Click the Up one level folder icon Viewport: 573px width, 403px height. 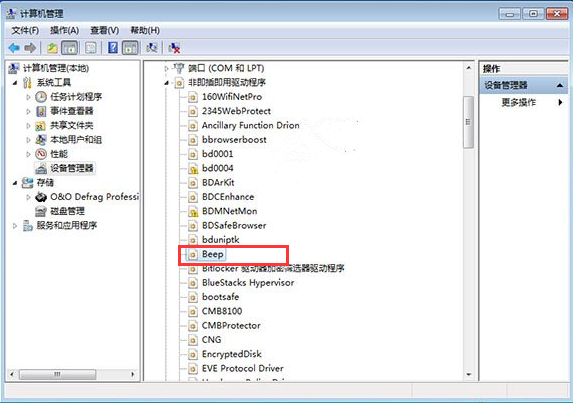(52, 48)
